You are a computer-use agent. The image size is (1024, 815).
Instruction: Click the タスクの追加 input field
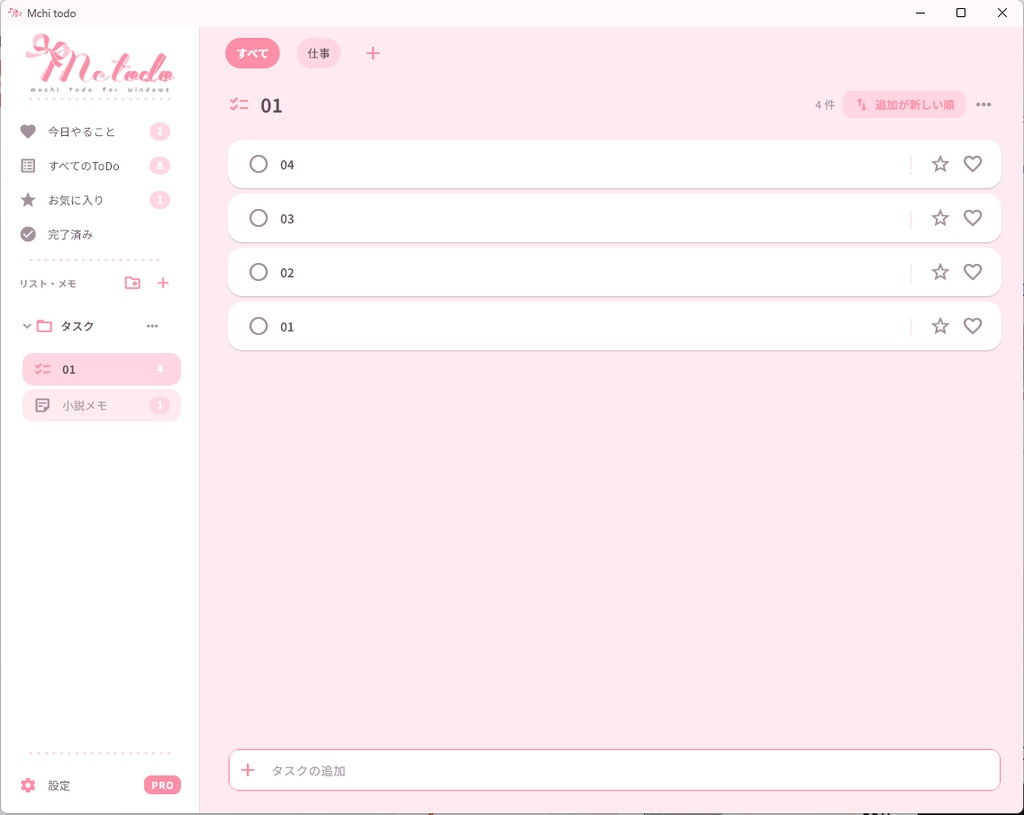(615, 770)
